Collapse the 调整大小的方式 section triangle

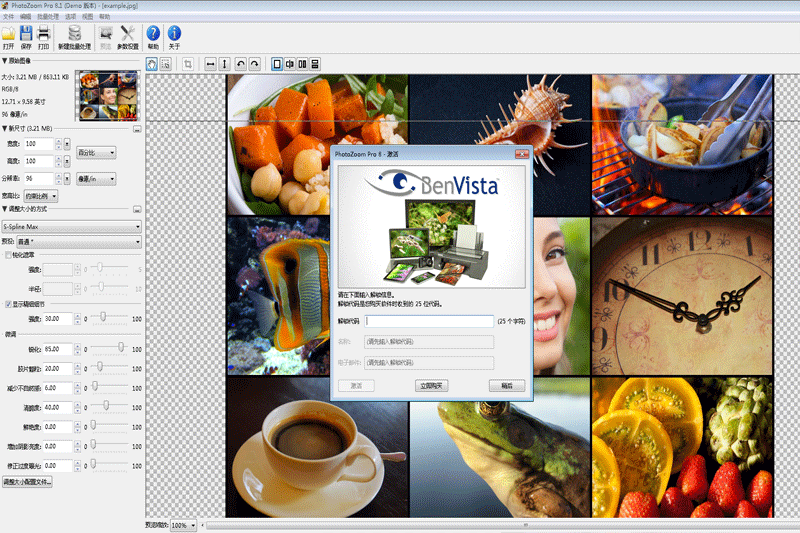point(4,209)
